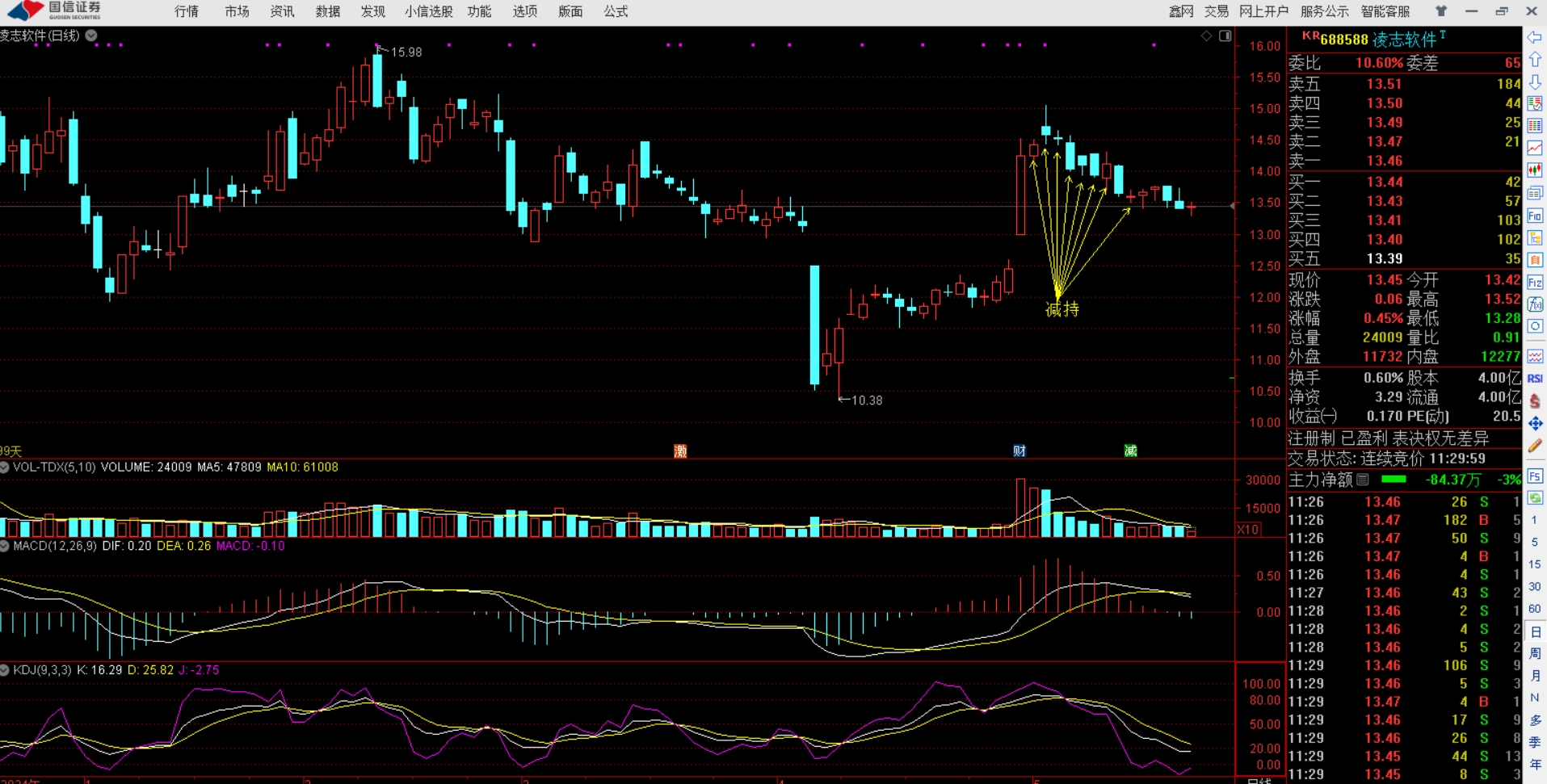1547x784 pixels.
Task: Open the colored grid table icon
Action: coord(1535,126)
